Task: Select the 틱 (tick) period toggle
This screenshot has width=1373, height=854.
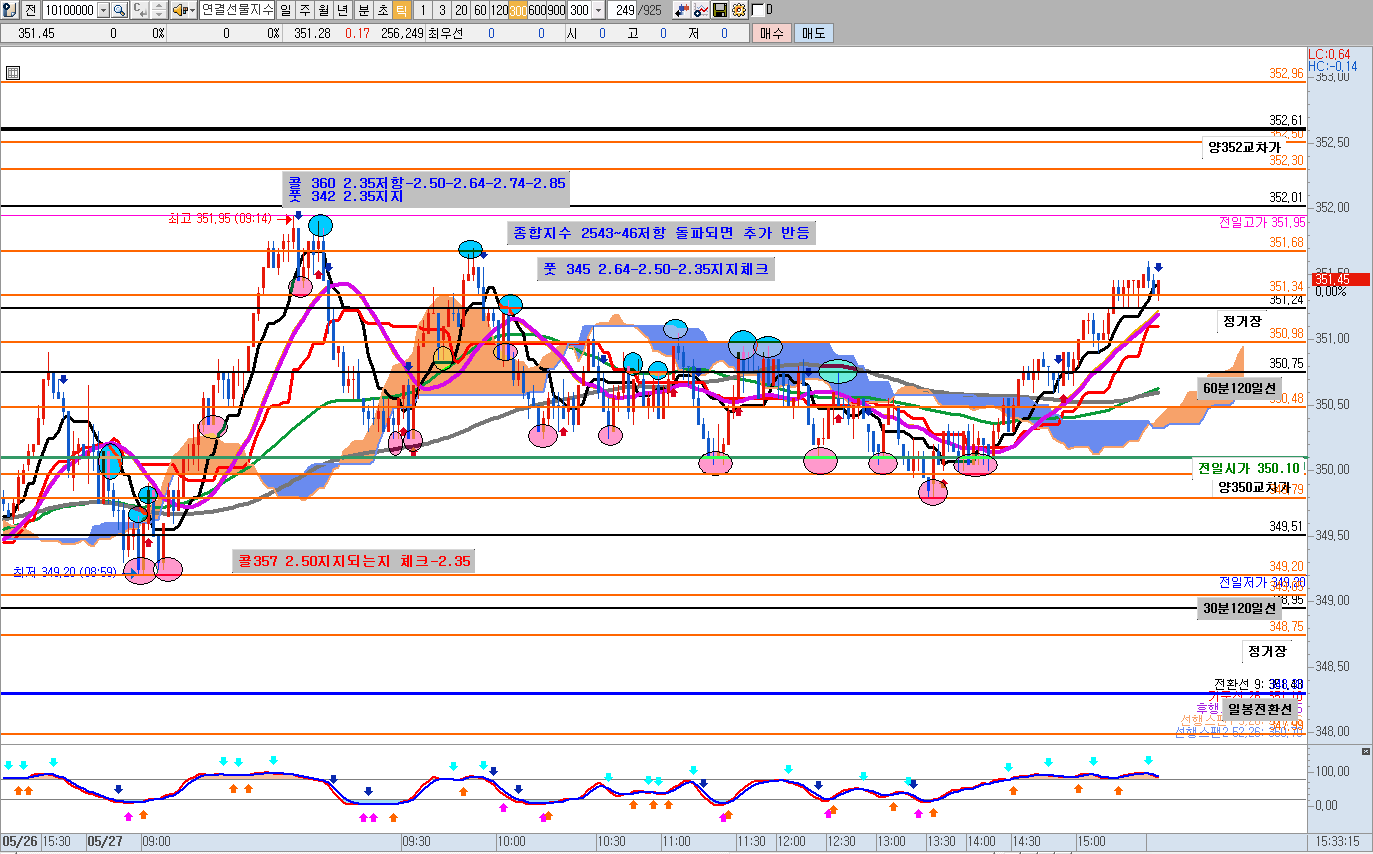Action: pyautogui.click(x=401, y=10)
